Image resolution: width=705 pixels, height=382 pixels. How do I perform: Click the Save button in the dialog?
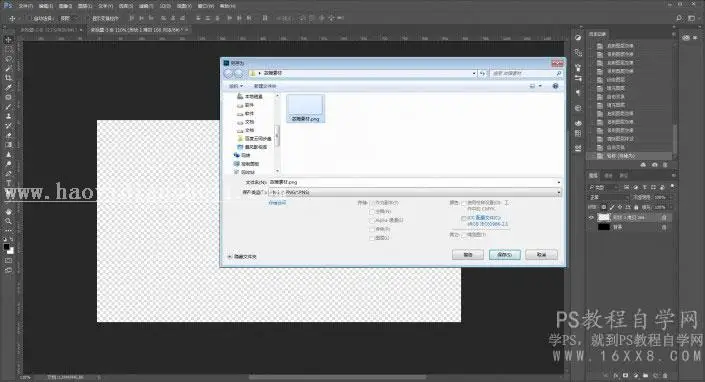pyautogui.click(x=504, y=255)
